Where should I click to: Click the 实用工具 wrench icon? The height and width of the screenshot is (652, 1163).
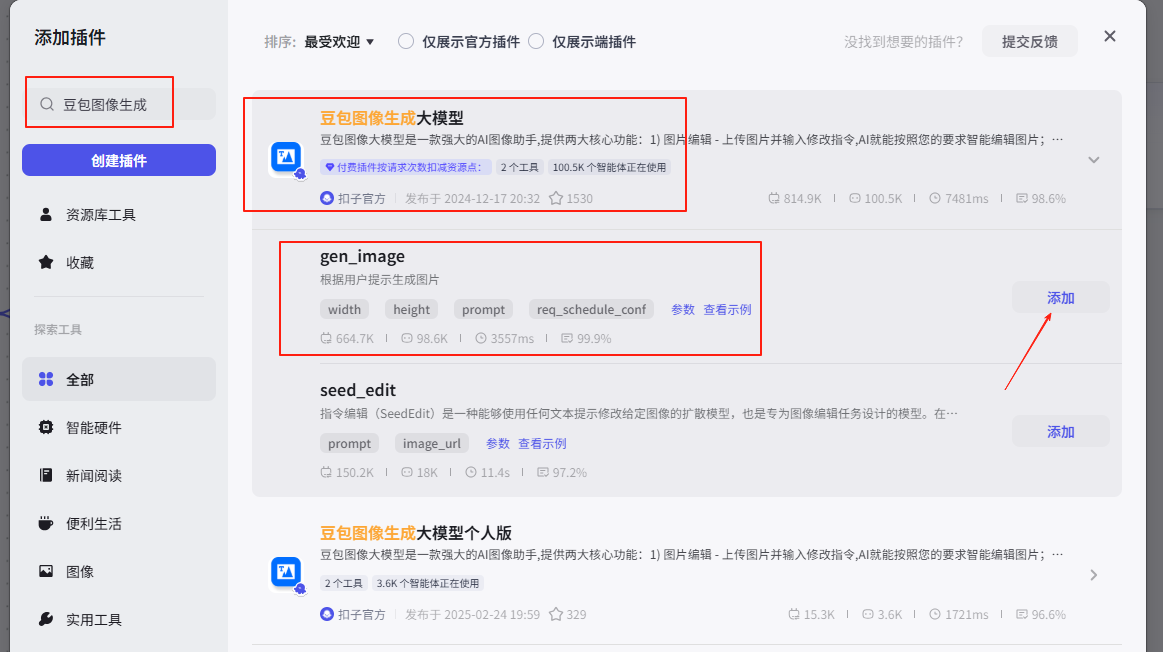tap(46, 619)
